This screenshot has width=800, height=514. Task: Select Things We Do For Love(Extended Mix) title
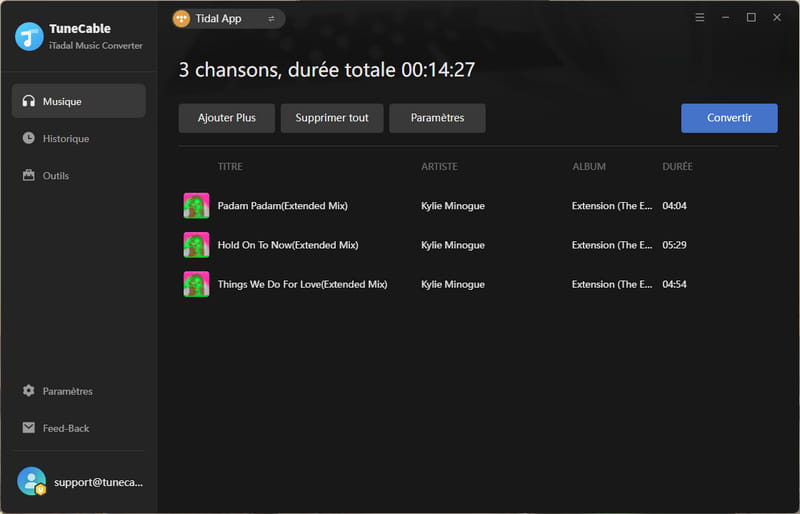(303, 284)
